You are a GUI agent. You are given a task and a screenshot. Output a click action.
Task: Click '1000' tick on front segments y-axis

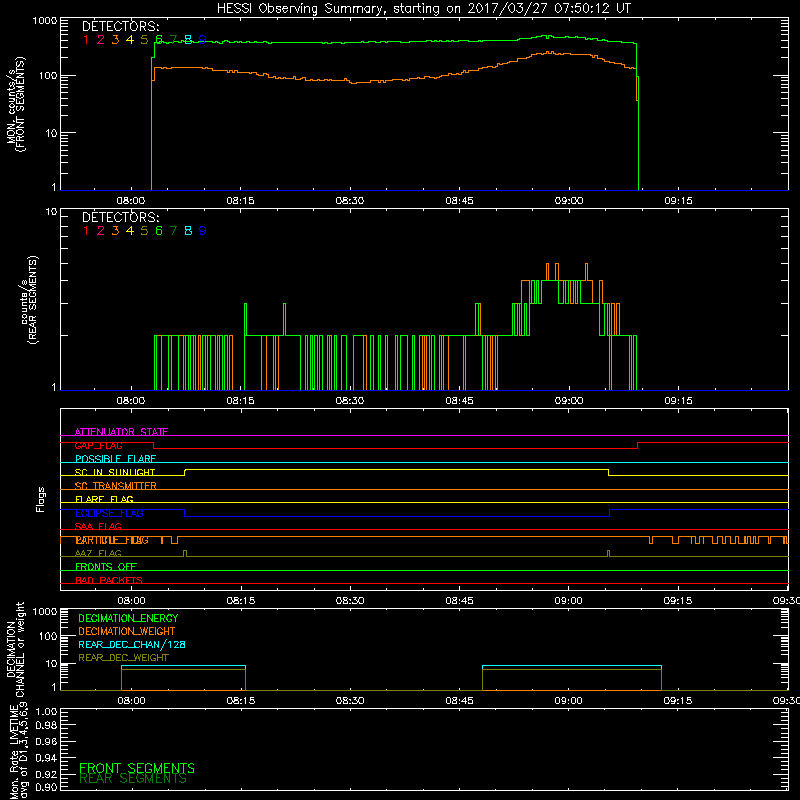[44, 21]
